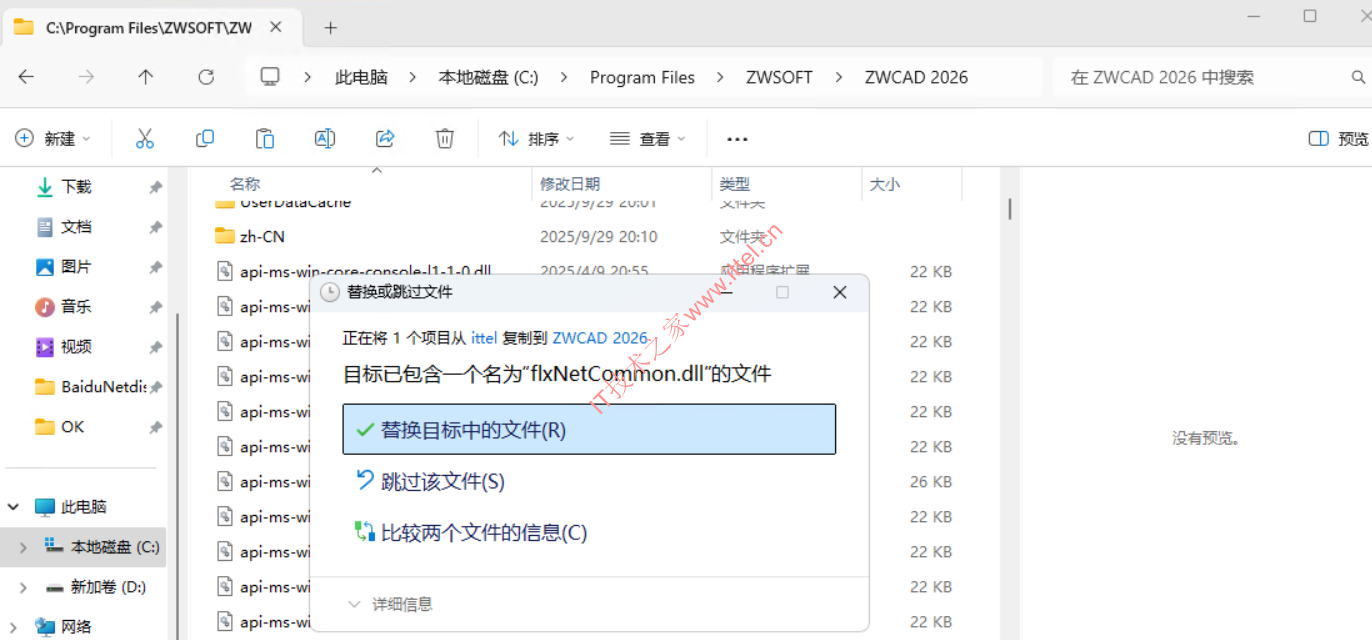
Task: Open the 新建 dropdown menu
Action: (x=53, y=139)
